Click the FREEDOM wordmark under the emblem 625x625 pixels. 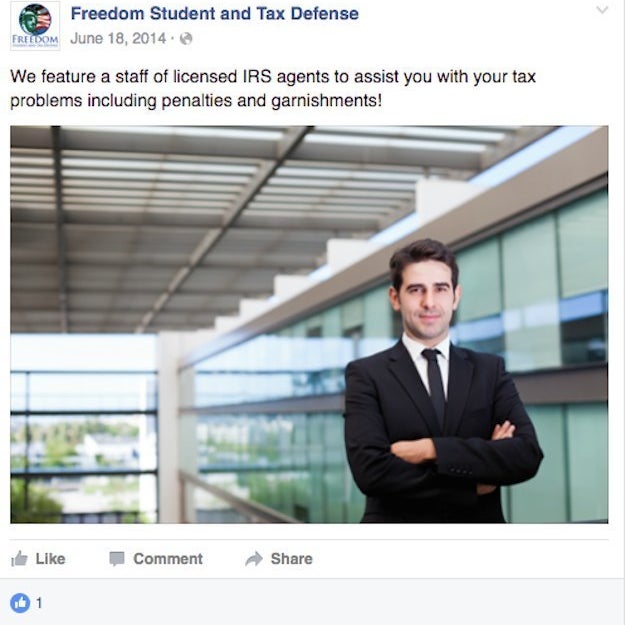35,40
